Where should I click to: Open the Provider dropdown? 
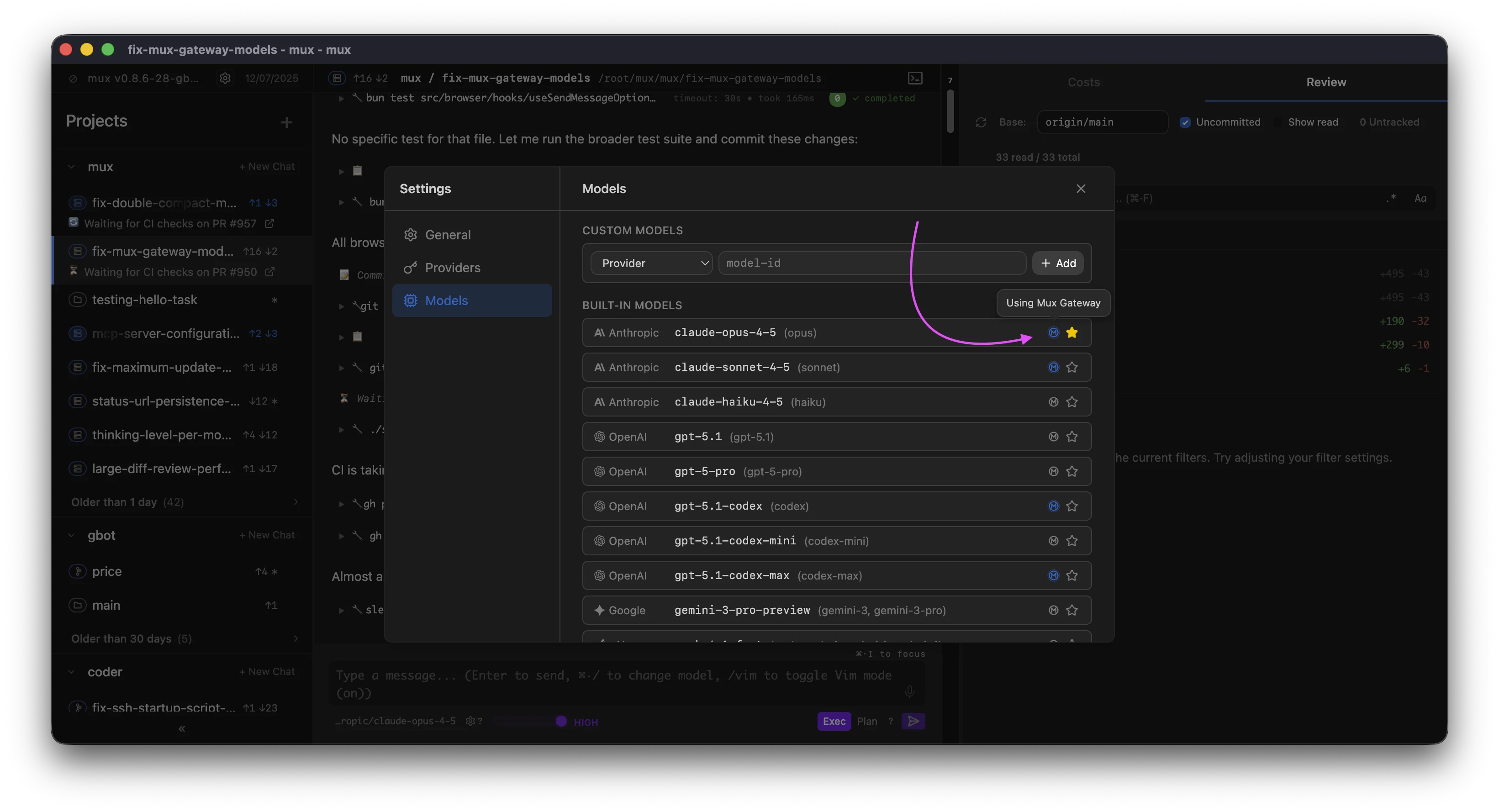651,263
